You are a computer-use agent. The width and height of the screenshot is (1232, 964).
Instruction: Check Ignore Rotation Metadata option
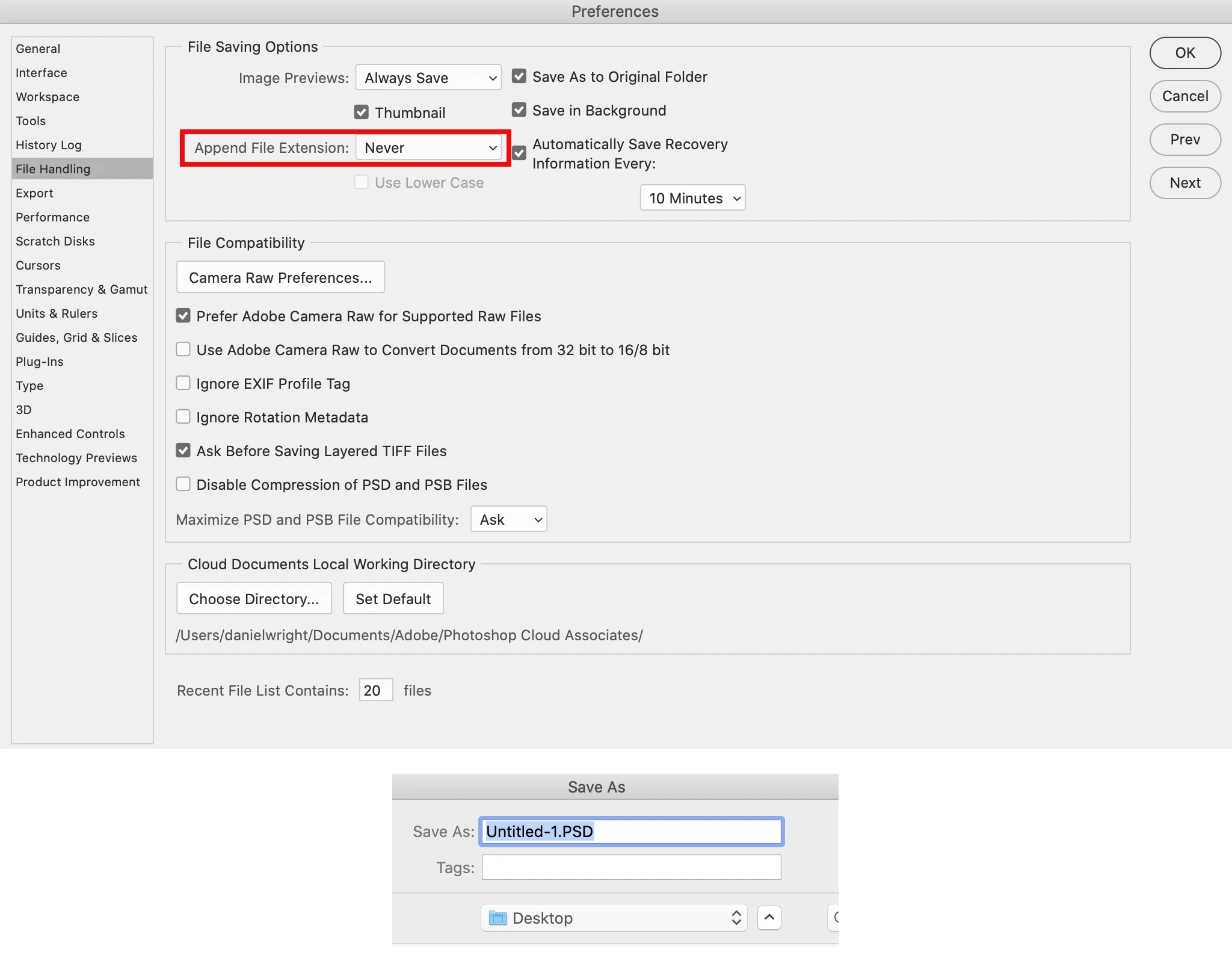coord(183,417)
